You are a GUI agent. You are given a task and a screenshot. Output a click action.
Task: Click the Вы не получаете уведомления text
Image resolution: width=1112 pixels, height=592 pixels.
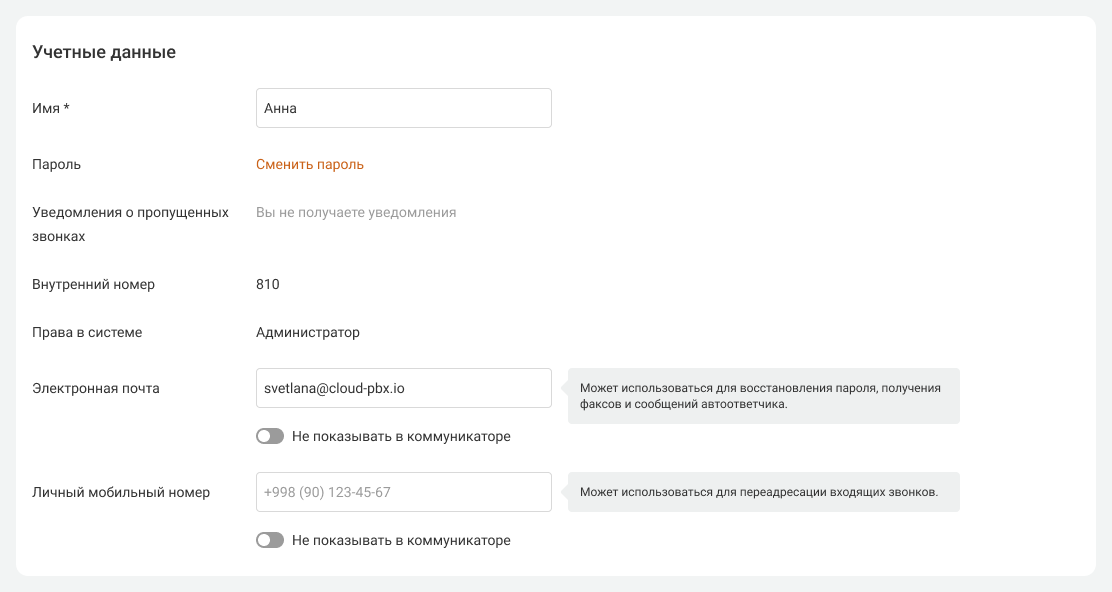point(356,213)
